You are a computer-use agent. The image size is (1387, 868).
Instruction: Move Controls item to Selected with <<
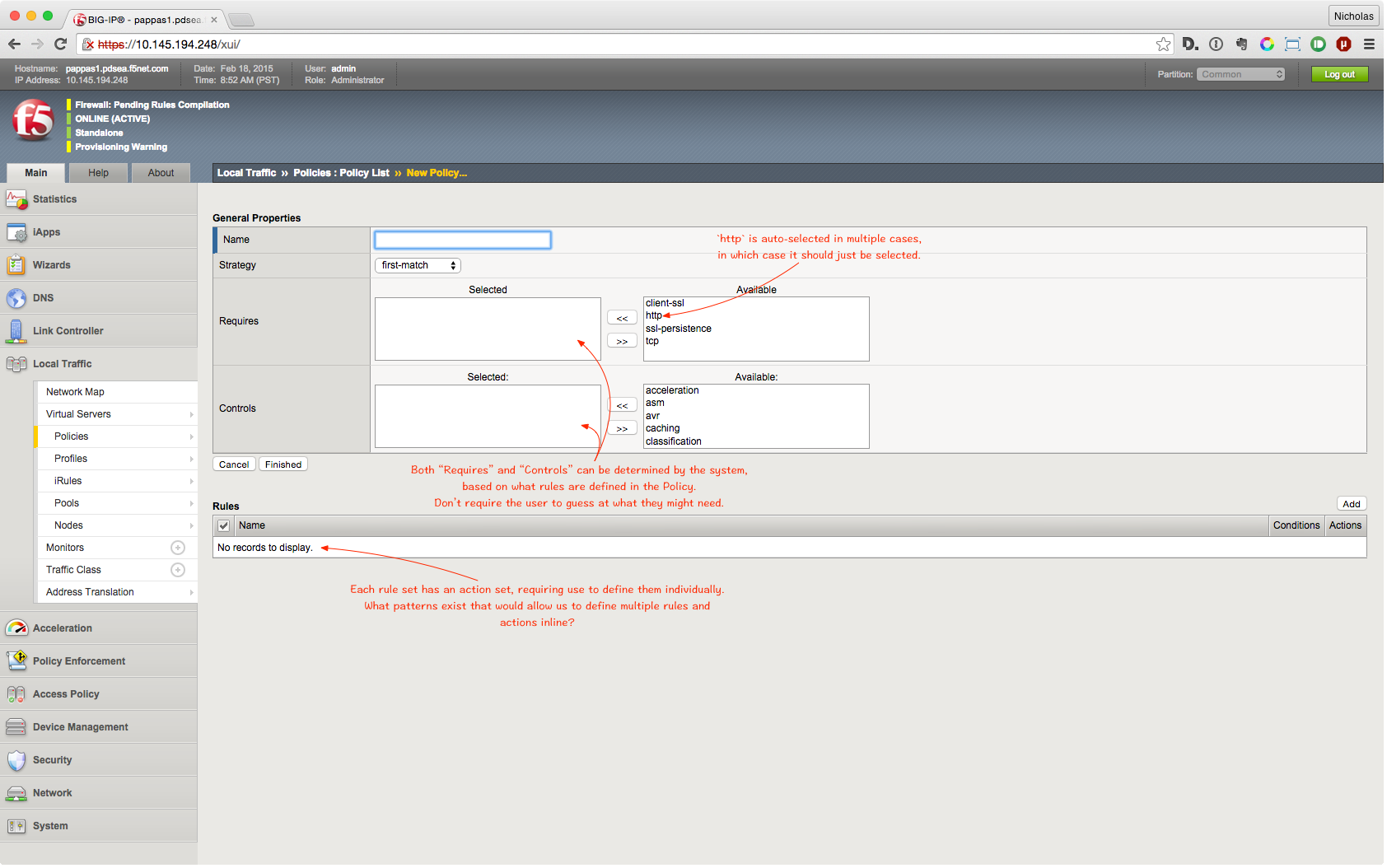click(x=622, y=405)
